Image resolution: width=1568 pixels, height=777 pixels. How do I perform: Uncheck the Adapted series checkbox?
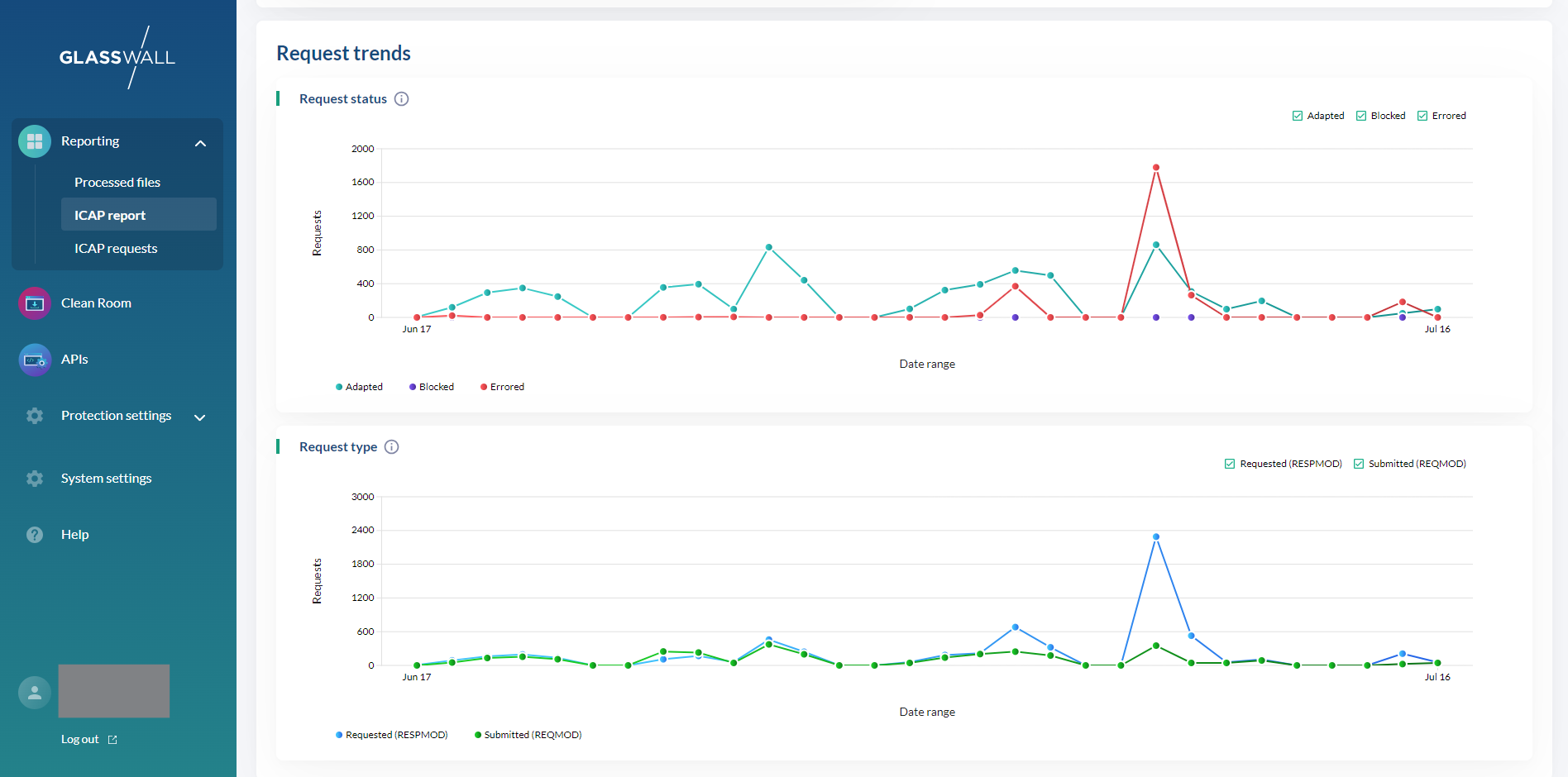pyautogui.click(x=1298, y=116)
